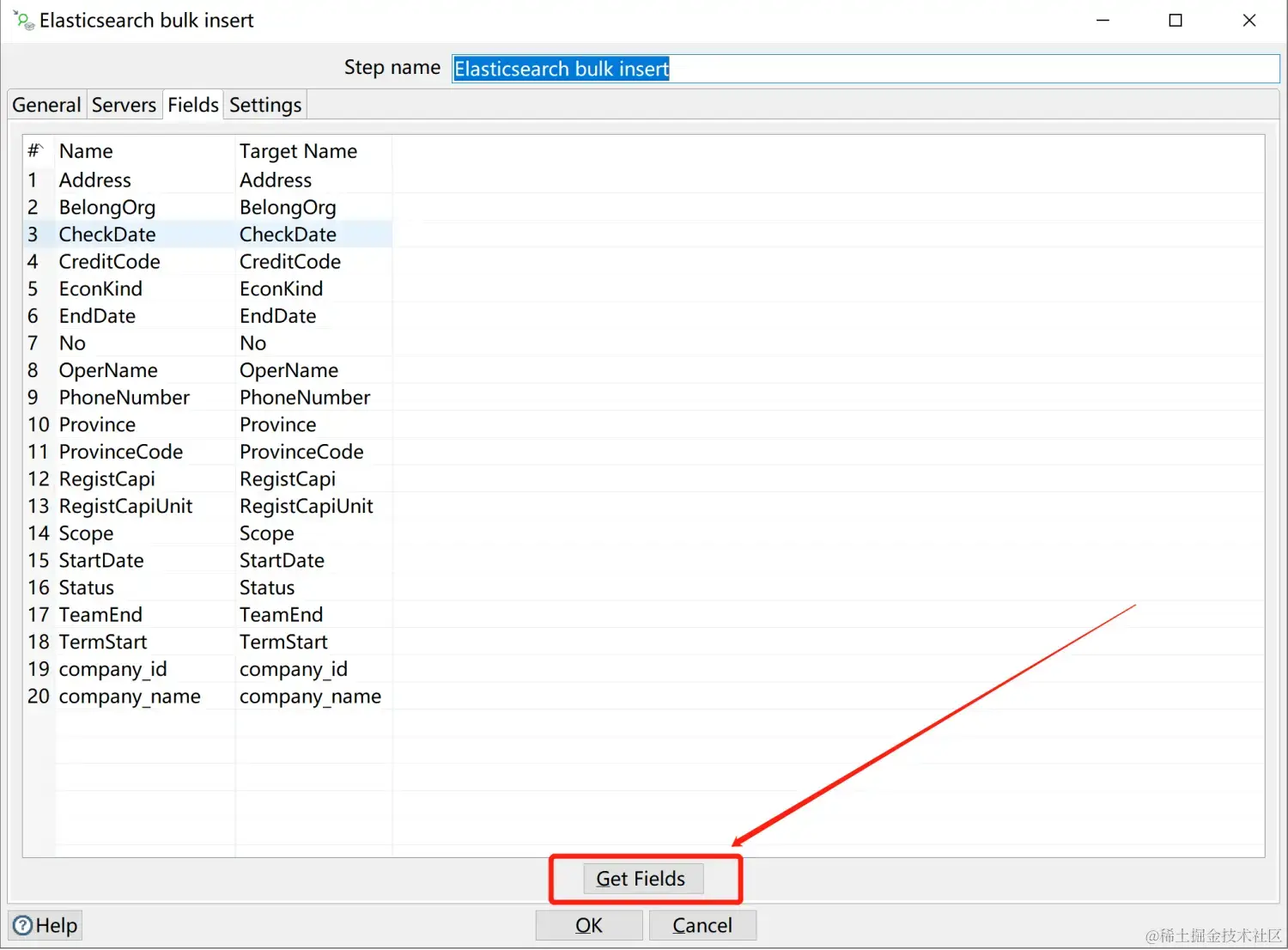Open Help for this step
This screenshot has height=950, width=1288.
tap(46, 925)
